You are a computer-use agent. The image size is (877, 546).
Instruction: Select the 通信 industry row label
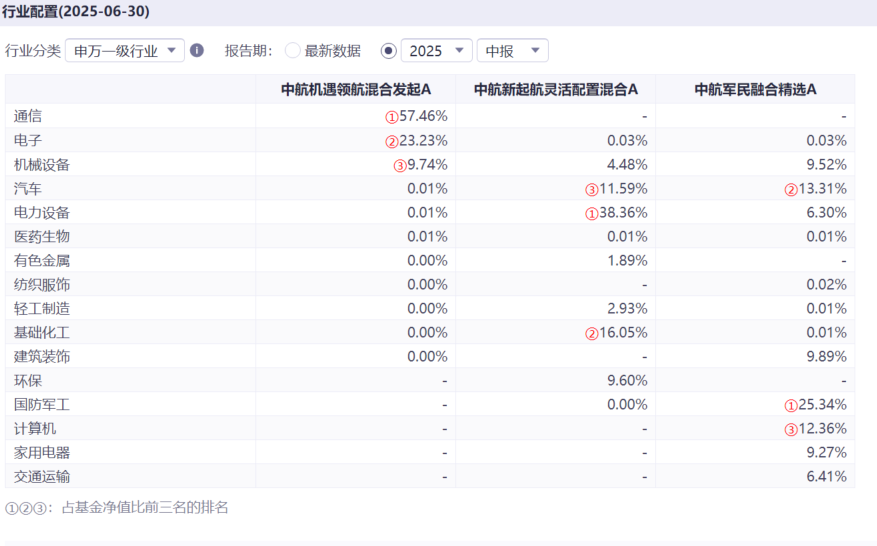click(x=28, y=117)
